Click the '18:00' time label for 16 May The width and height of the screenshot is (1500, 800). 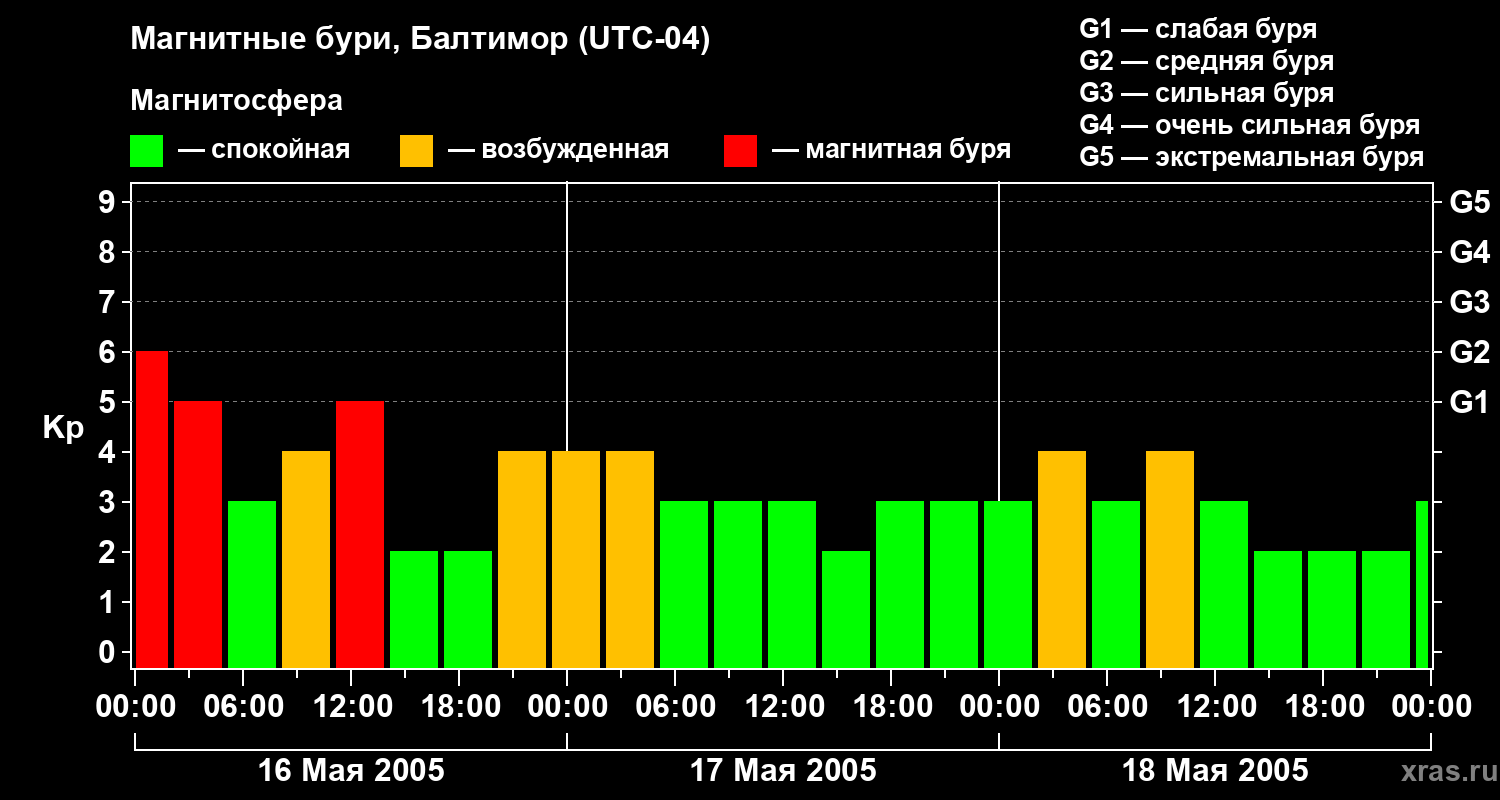pos(460,706)
